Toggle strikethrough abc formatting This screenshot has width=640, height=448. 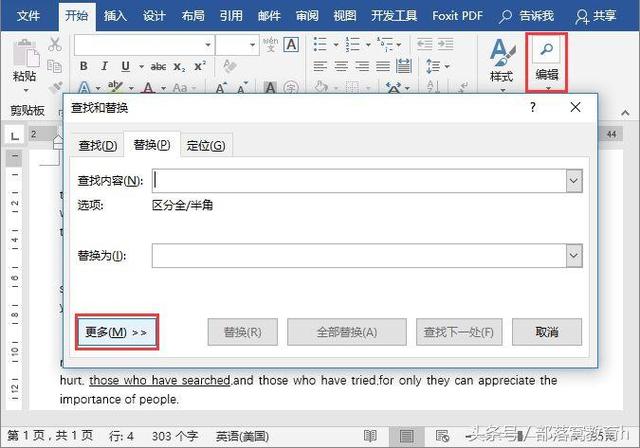pyautogui.click(x=158, y=67)
